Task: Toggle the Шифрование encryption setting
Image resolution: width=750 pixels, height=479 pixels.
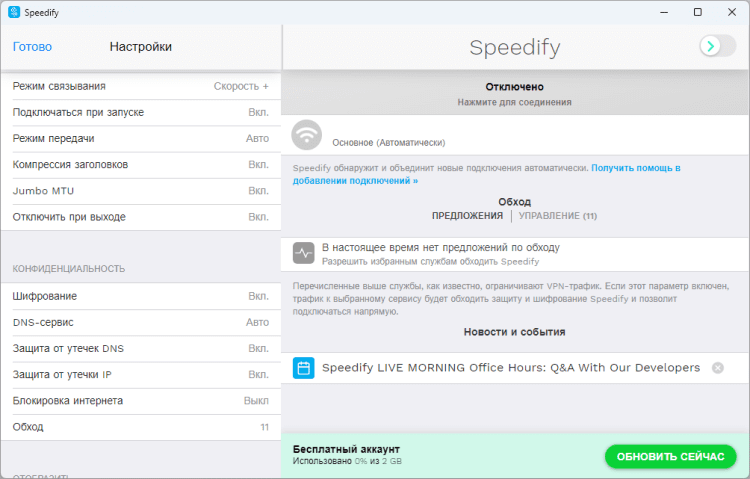Action: (x=258, y=296)
